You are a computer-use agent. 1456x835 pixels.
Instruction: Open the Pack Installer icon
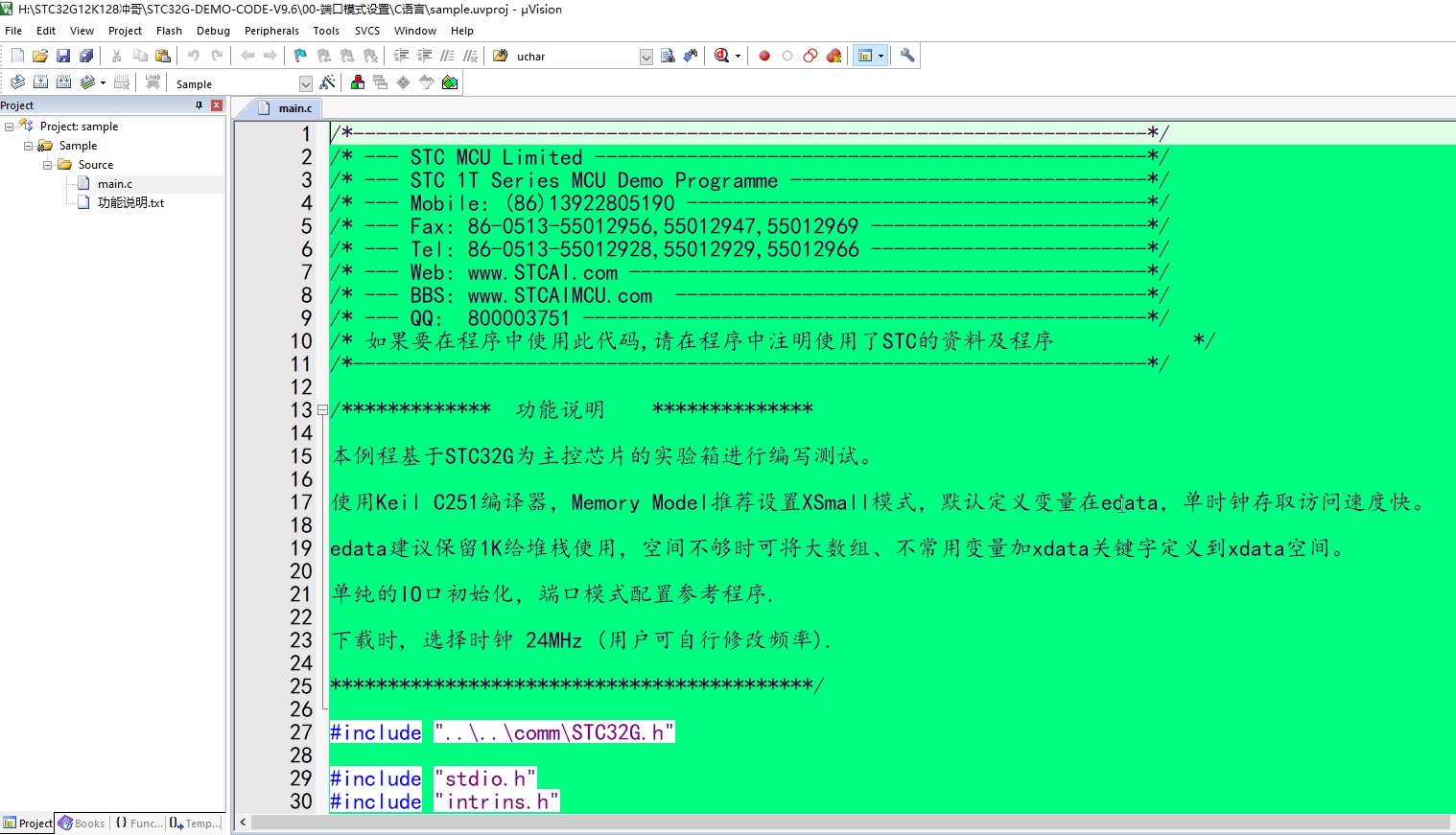[450, 82]
